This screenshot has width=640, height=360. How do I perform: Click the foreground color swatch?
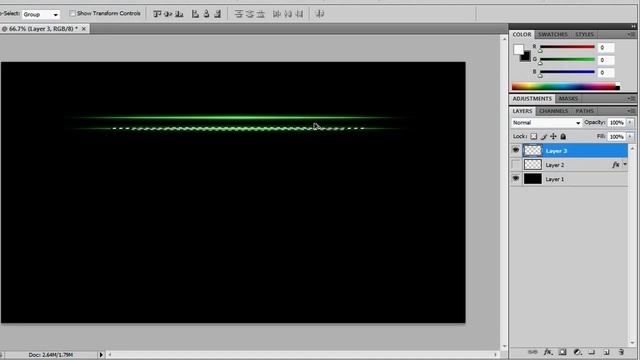pyautogui.click(x=518, y=50)
